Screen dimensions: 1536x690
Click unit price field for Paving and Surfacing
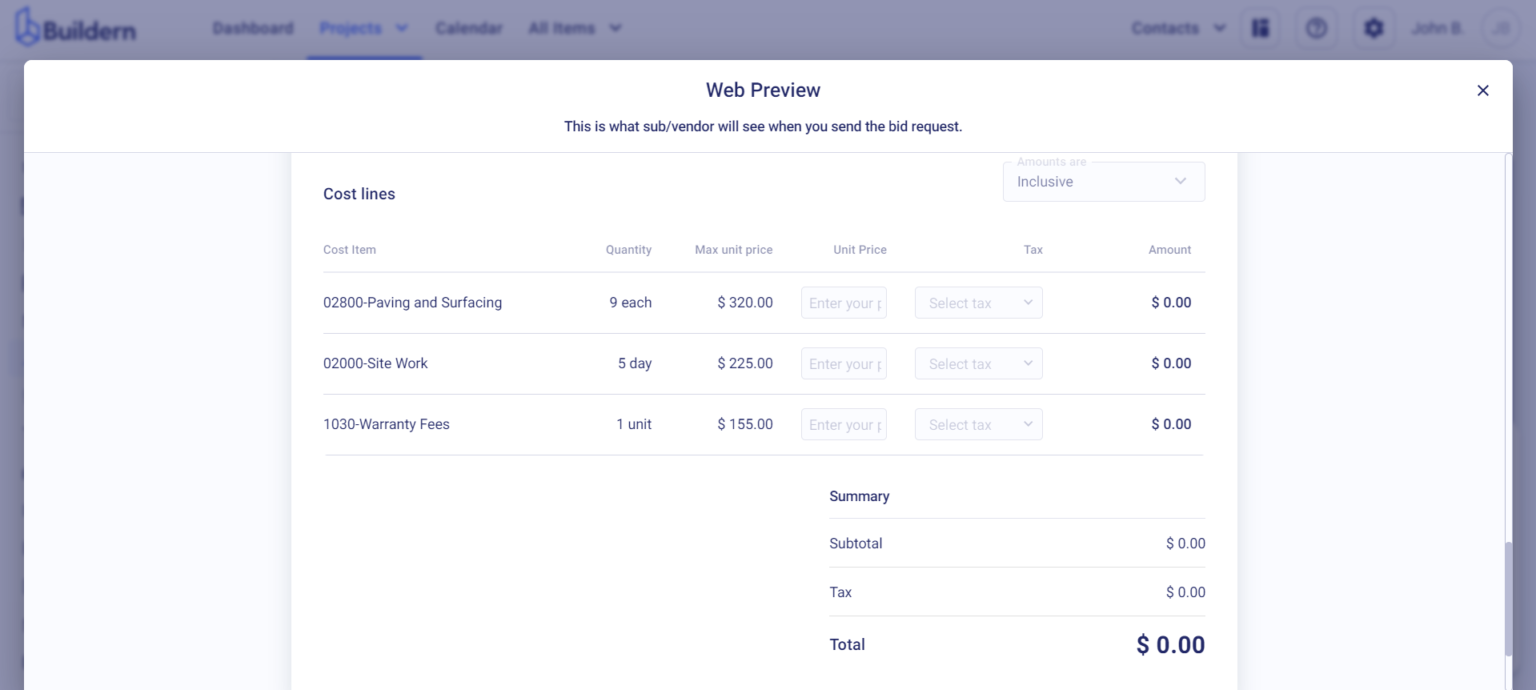tap(843, 302)
